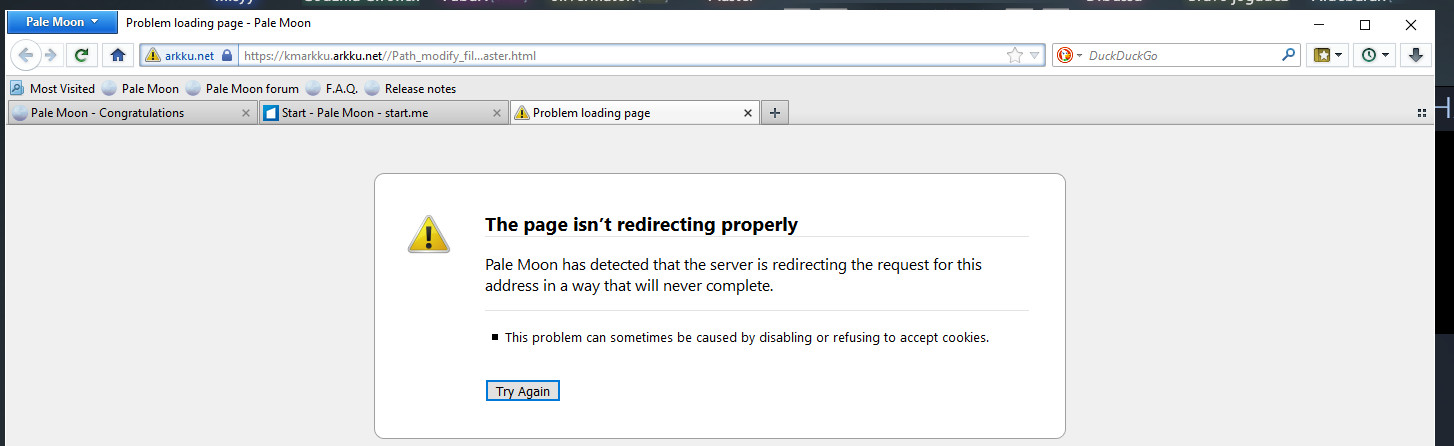Open the F.A.Q. bookmark

click(x=332, y=88)
